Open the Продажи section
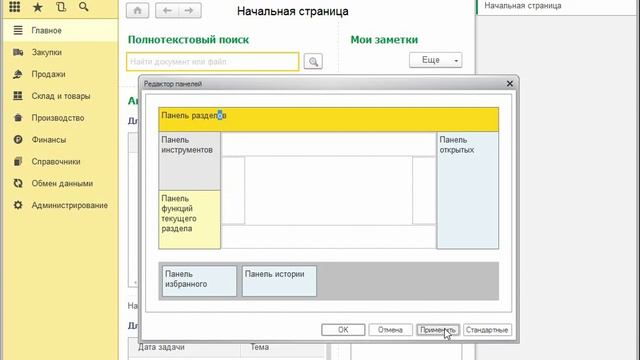This screenshot has height=360, width=640. coord(60,74)
